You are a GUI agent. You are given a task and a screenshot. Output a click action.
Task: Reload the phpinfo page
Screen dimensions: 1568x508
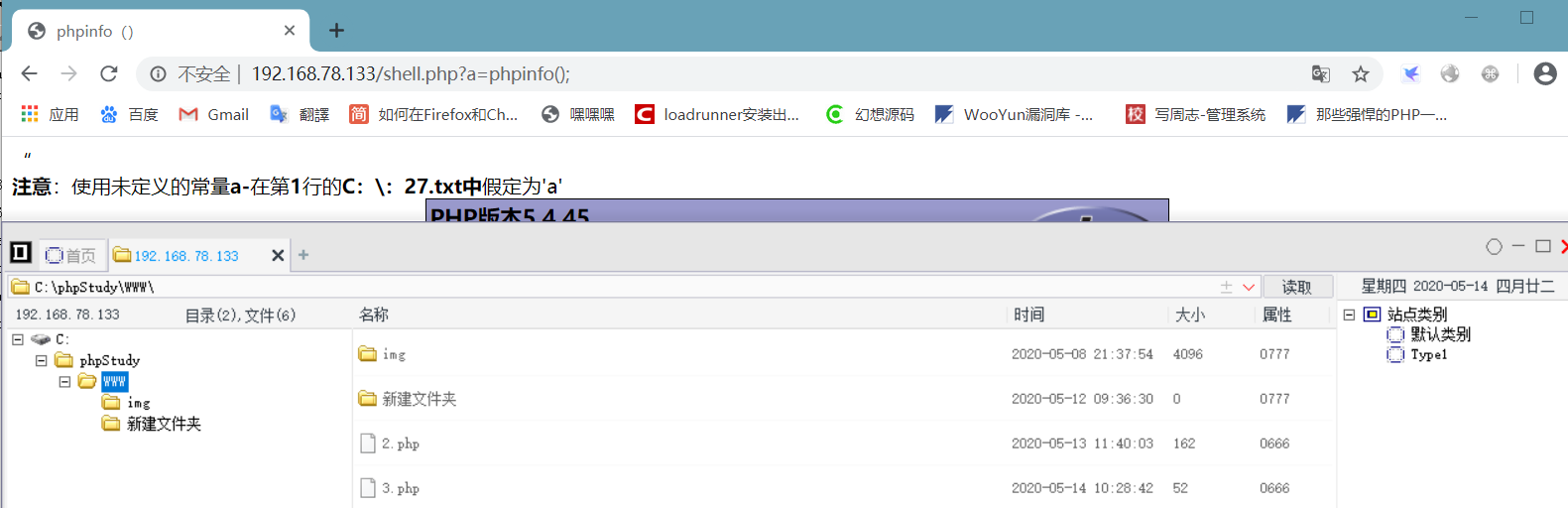tap(109, 73)
